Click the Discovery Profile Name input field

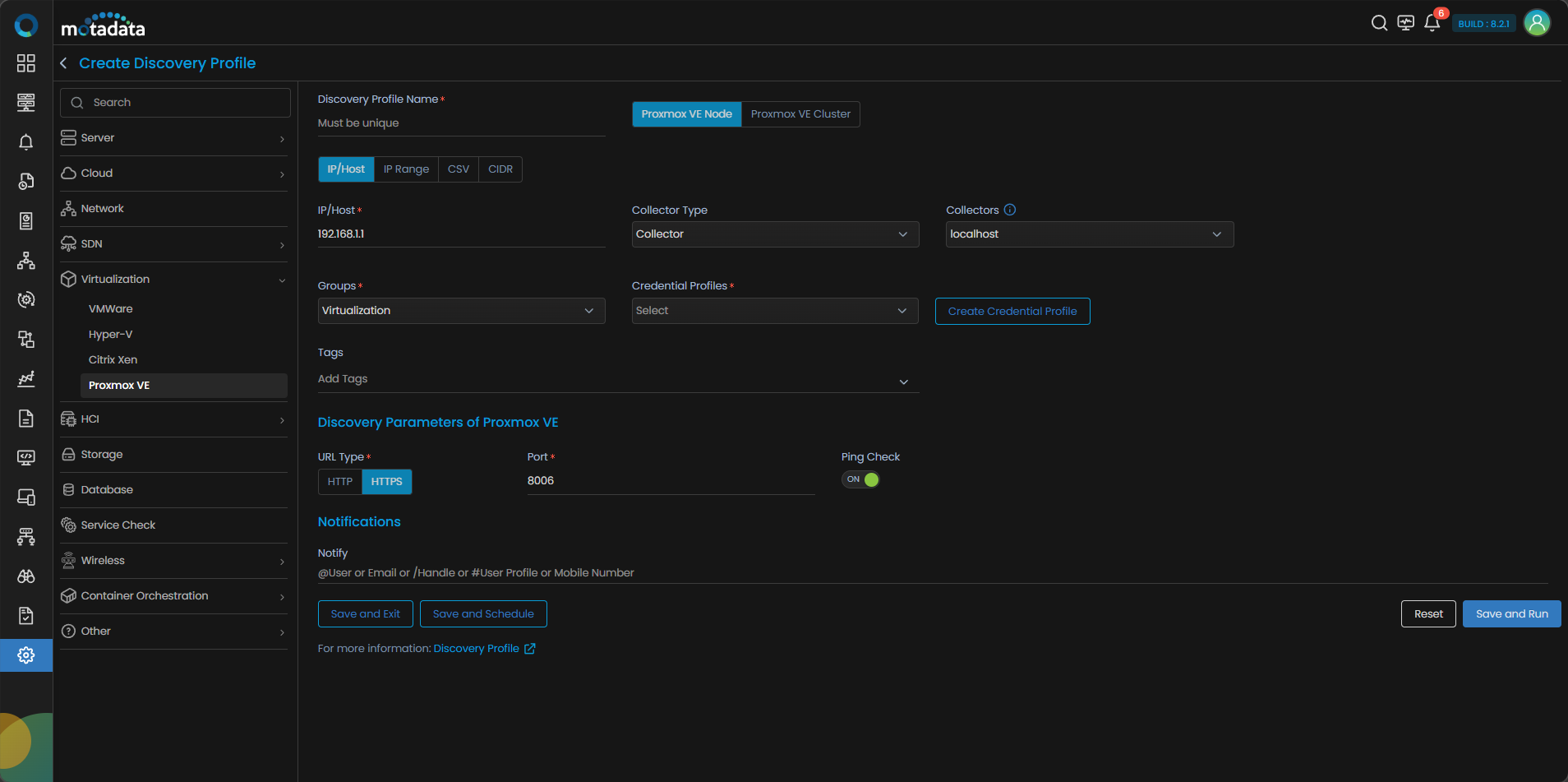click(461, 123)
